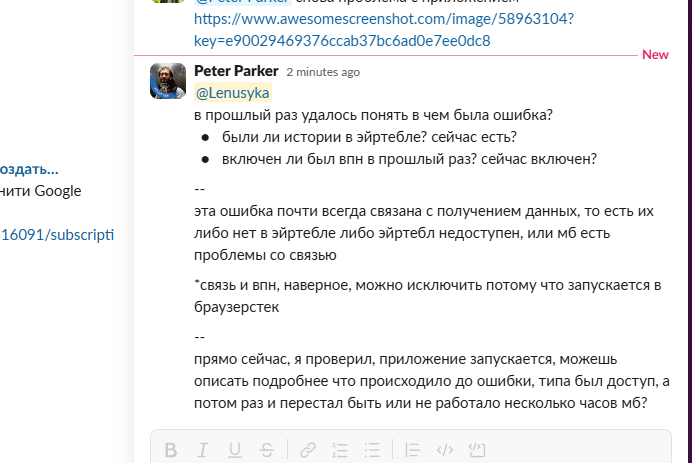Viewport: 692px width, 463px height.
Task: Open Peter Parker's profile name
Action: 236,71
